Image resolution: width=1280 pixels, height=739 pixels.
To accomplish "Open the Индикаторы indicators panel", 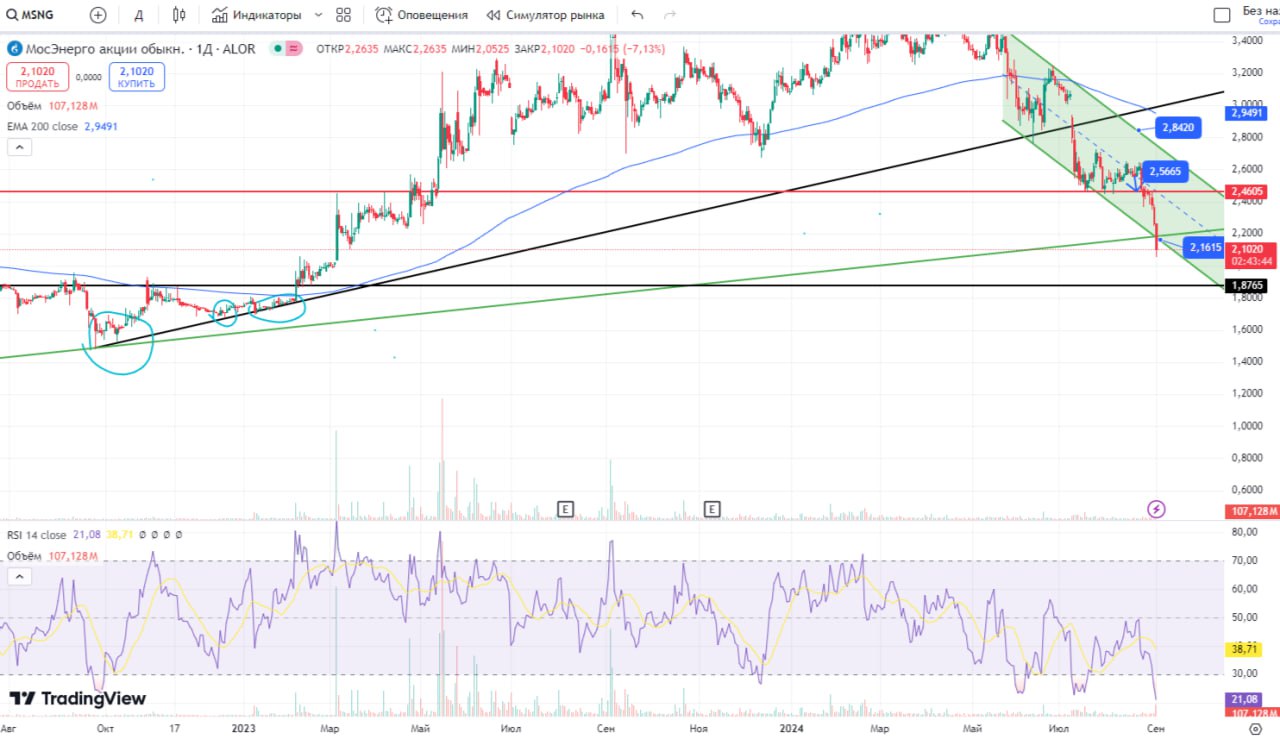I will 256,15.
